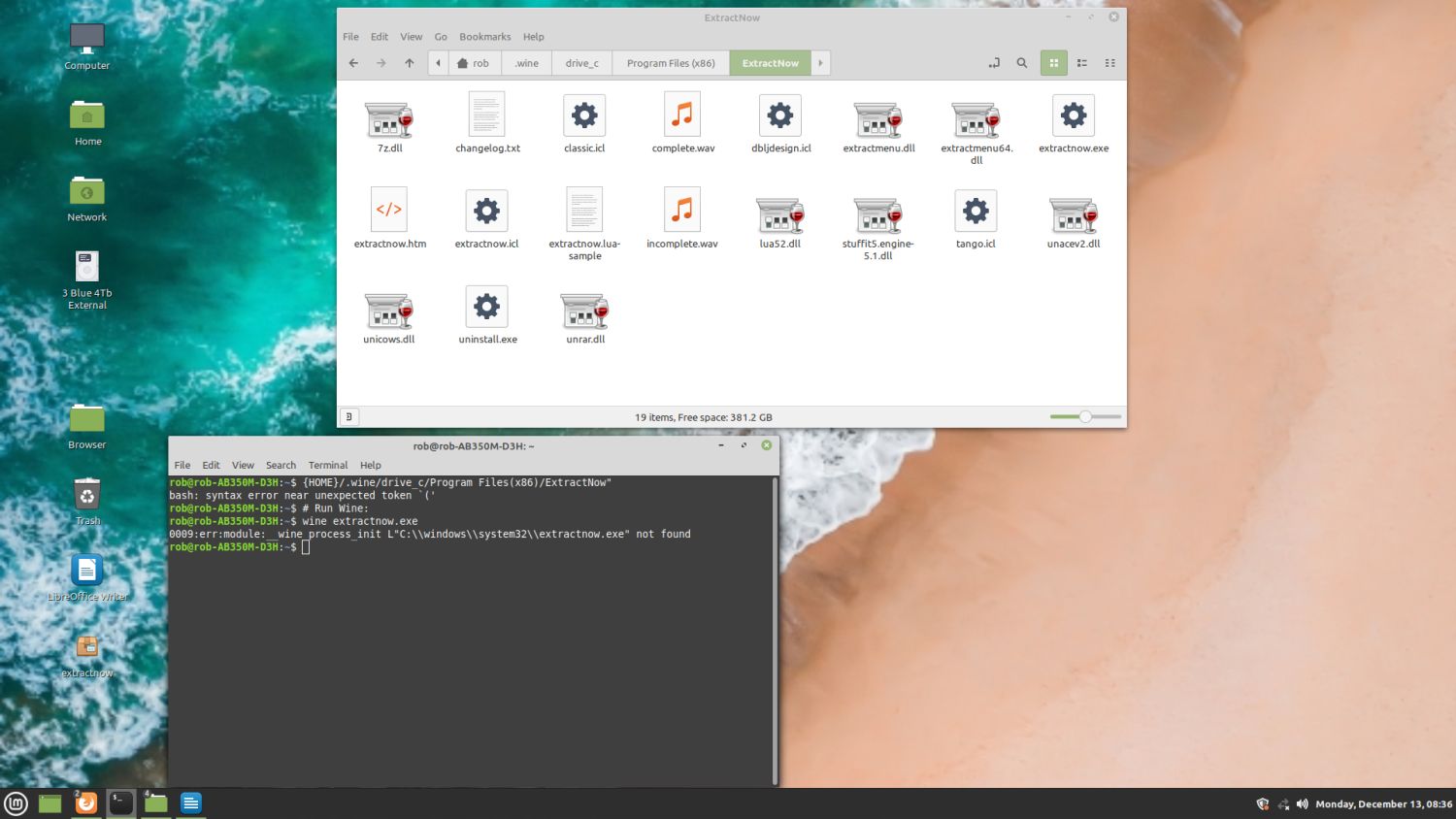This screenshot has width=1456, height=819.
Task: Select the stuffit5.engine-5.1.dll file
Action: click(878, 214)
